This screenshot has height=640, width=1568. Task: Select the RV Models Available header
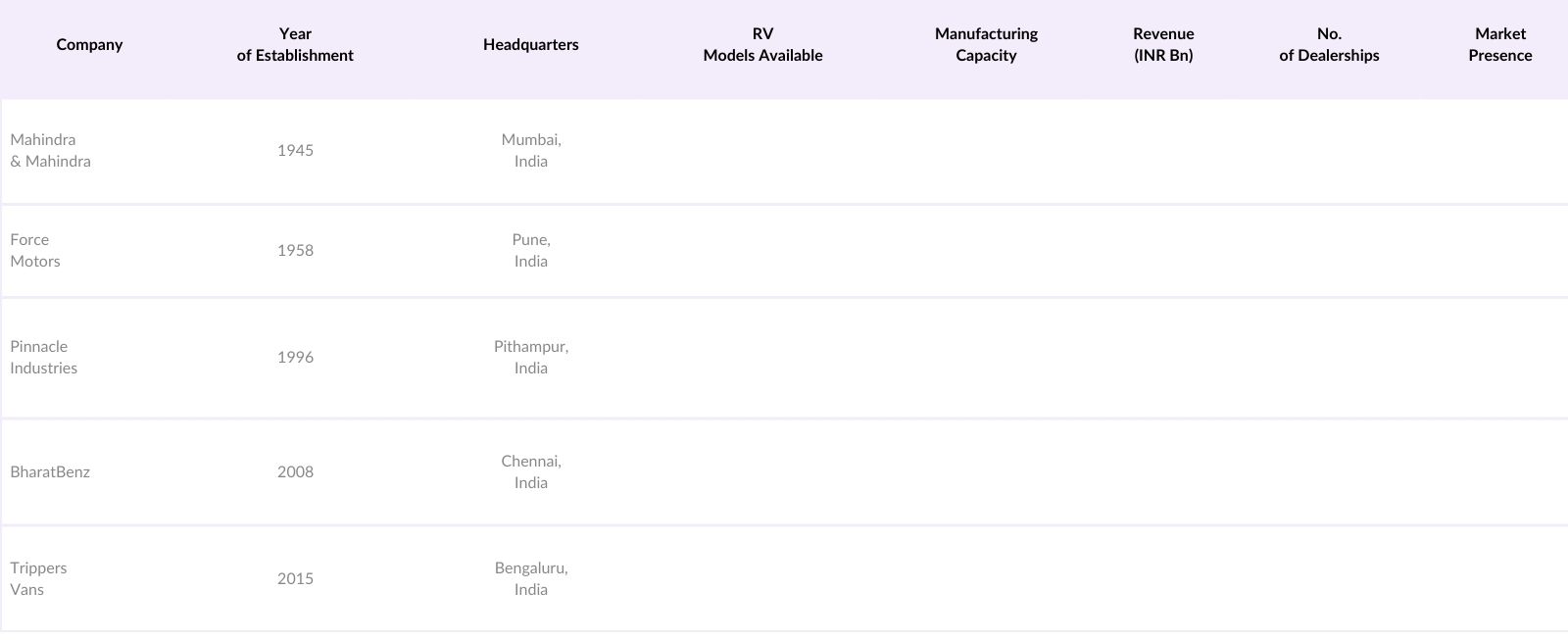click(762, 45)
